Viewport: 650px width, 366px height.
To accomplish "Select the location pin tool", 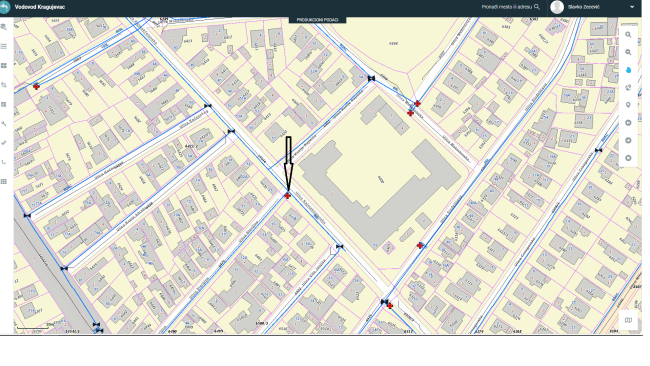I will pyautogui.click(x=628, y=105).
